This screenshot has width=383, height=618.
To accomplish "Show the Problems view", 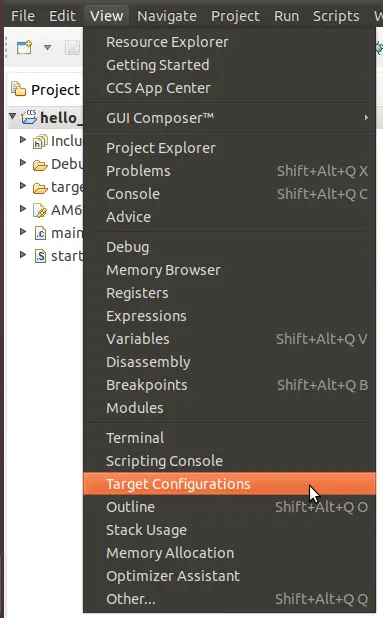I will pyautogui.click(x=229, y=171).
